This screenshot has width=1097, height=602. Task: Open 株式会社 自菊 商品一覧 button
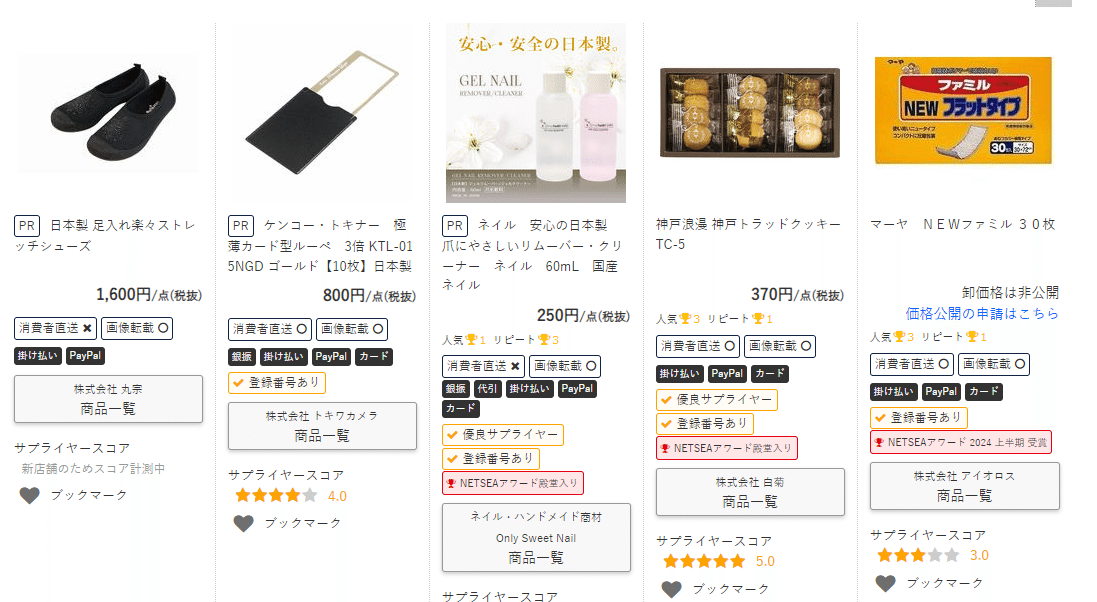click(750, 492)
